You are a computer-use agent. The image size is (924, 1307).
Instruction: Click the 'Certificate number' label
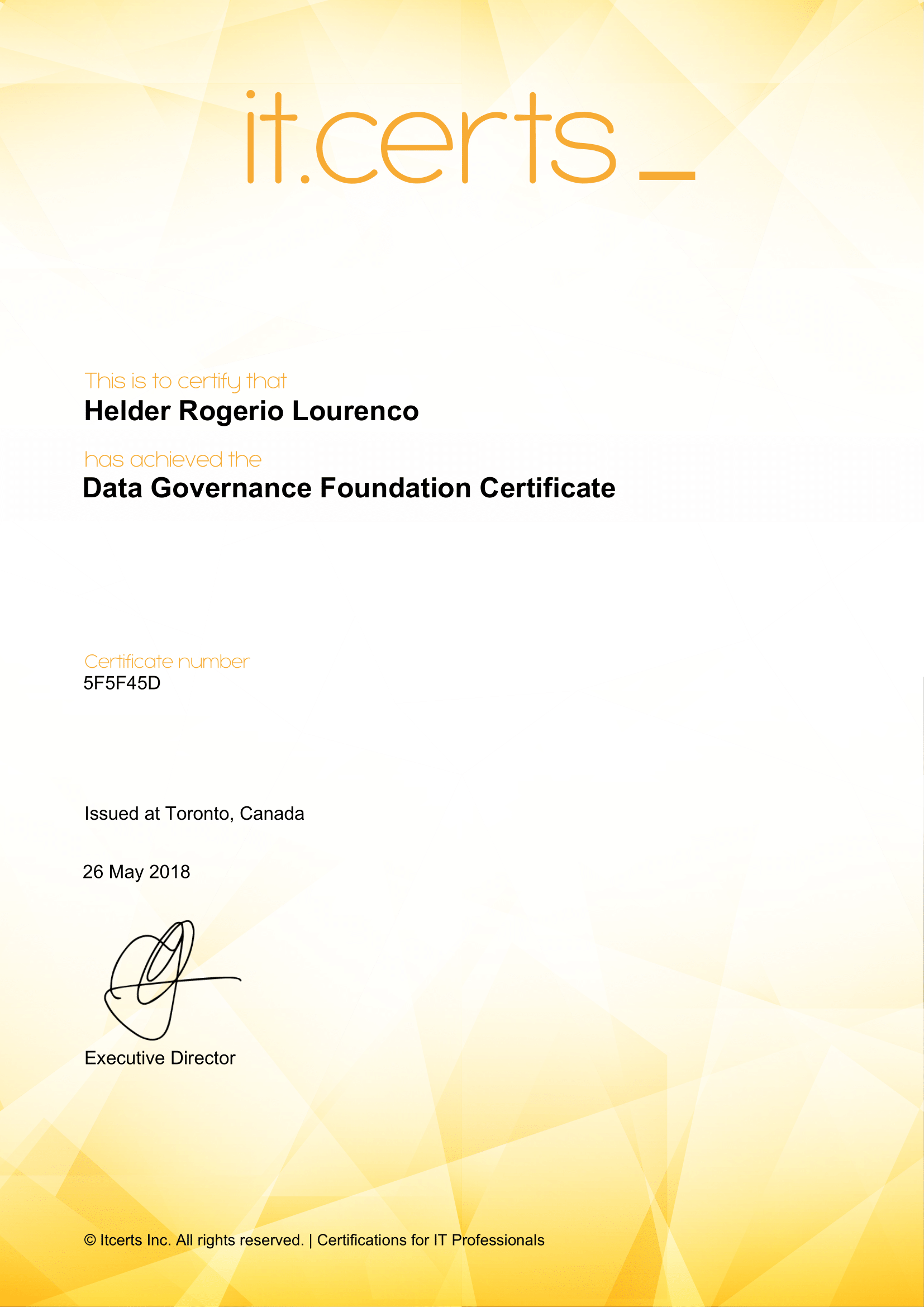[x=166, y=662]
